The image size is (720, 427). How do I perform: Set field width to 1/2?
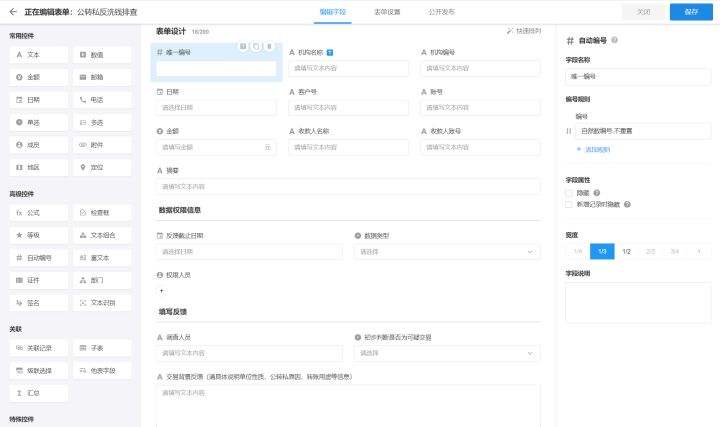(x=626, y=251)
